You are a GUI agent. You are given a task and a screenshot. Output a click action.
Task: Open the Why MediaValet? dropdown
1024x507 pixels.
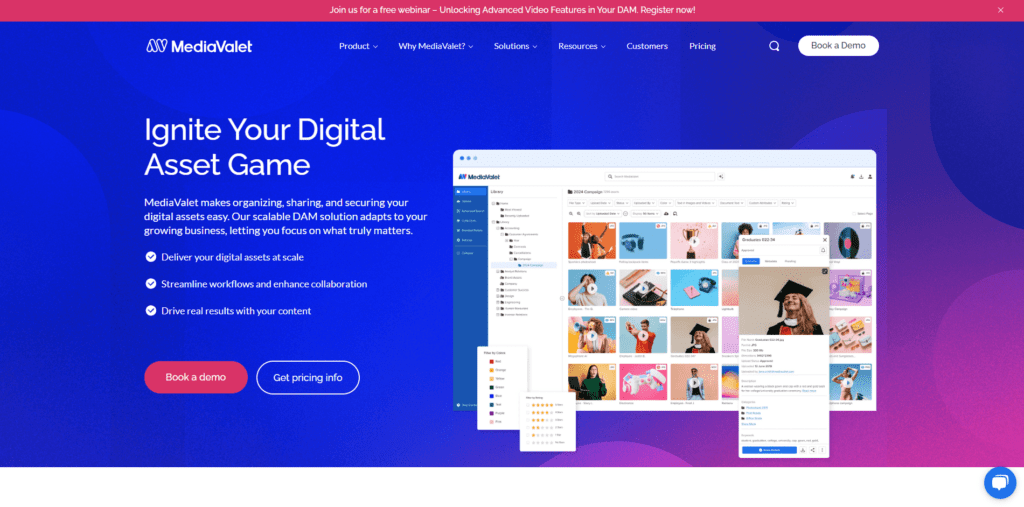(x=435, y=46)
